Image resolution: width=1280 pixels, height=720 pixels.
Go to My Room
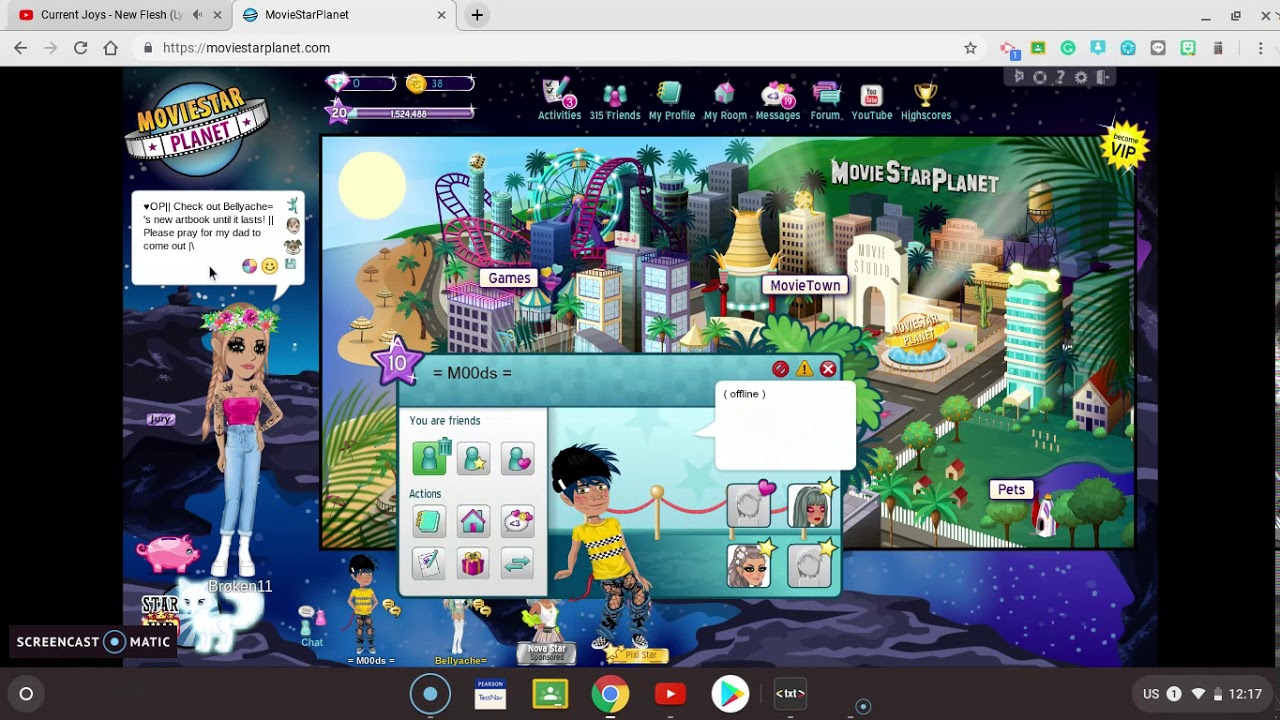click(x=725, y=100)
